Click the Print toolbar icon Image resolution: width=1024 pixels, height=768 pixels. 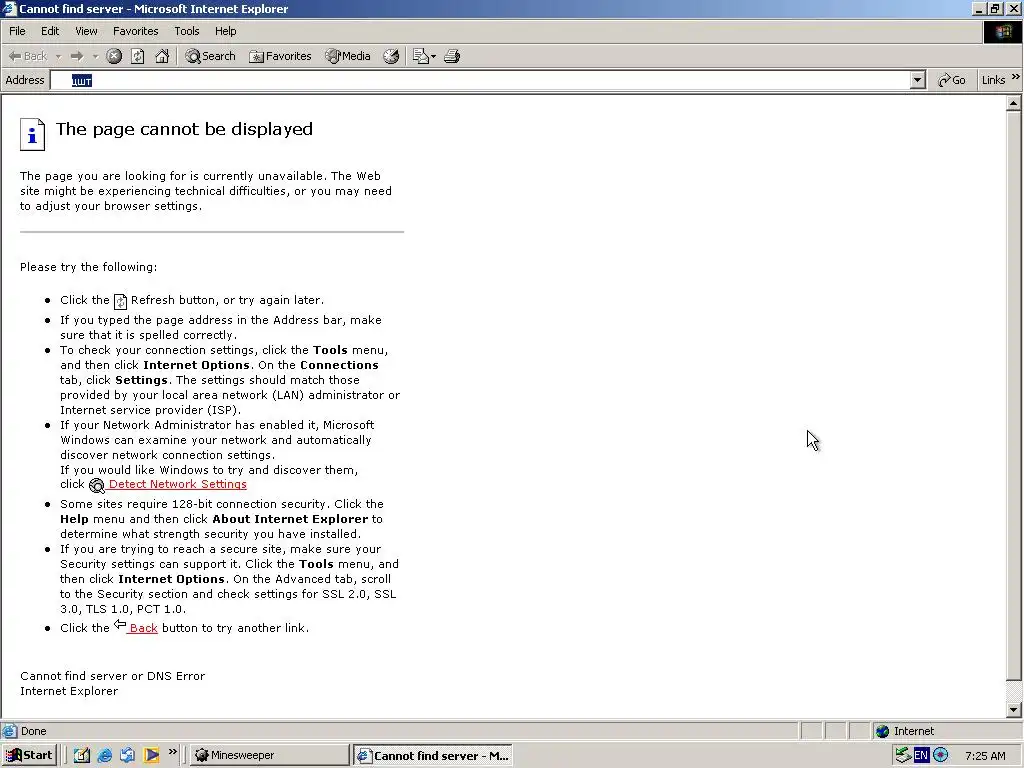pyautogui.click(x=452, y=56)
